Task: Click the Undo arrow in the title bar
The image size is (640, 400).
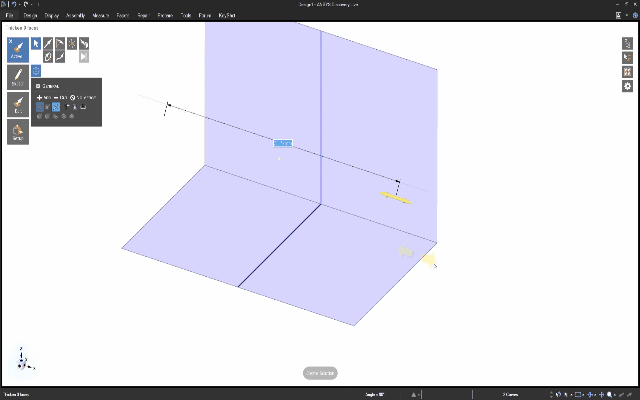Action: [14, 4]
